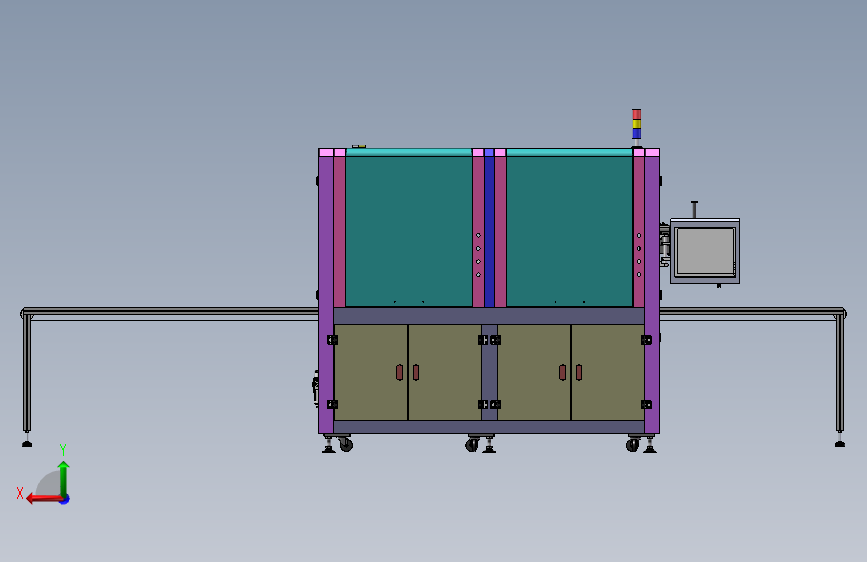Screen dimensions: 867x562
Task: Select the lower-left cabinet door hinge
Action: [x=332, y=404]
